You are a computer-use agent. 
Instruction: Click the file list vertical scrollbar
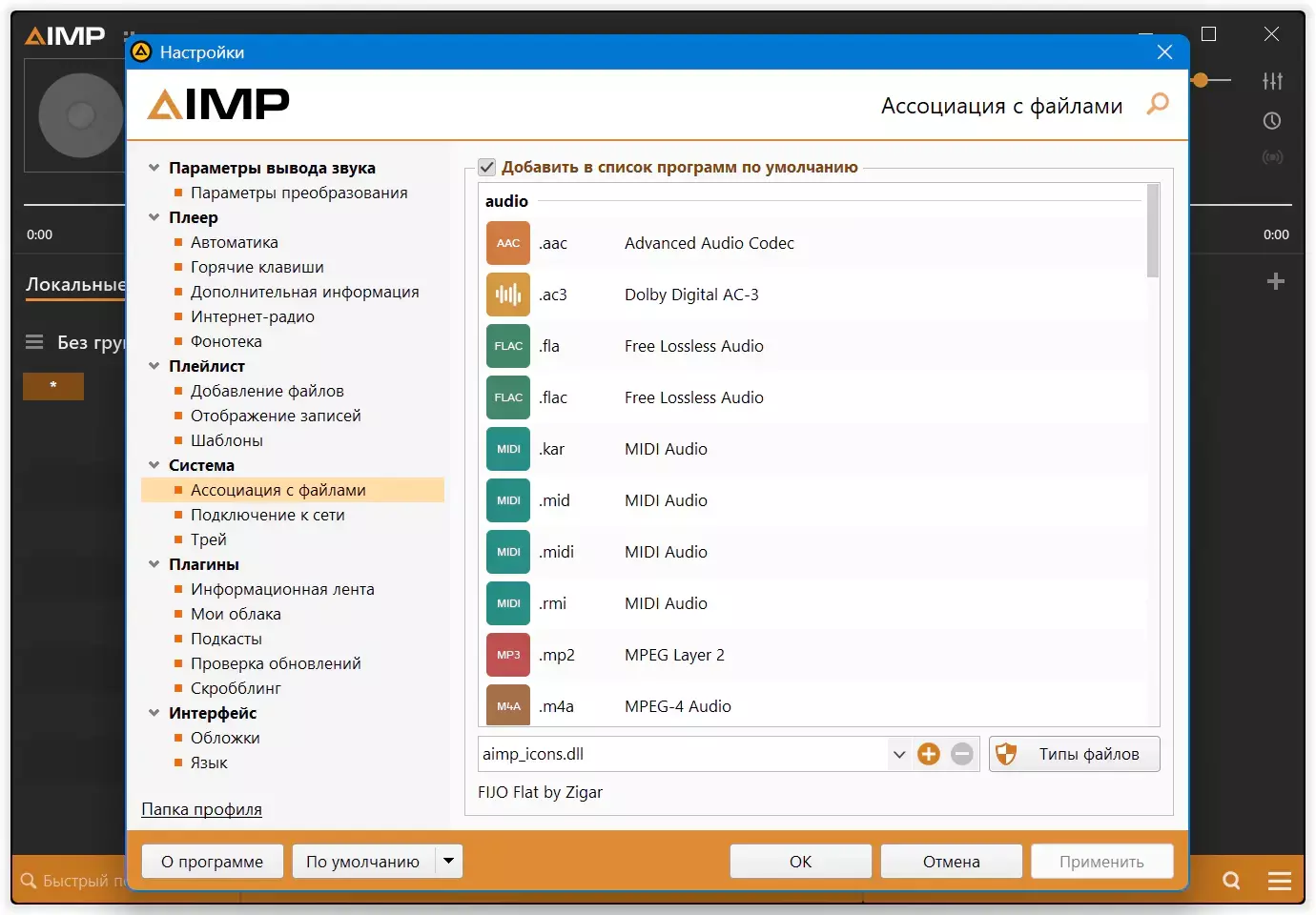tap(1153, 232)
